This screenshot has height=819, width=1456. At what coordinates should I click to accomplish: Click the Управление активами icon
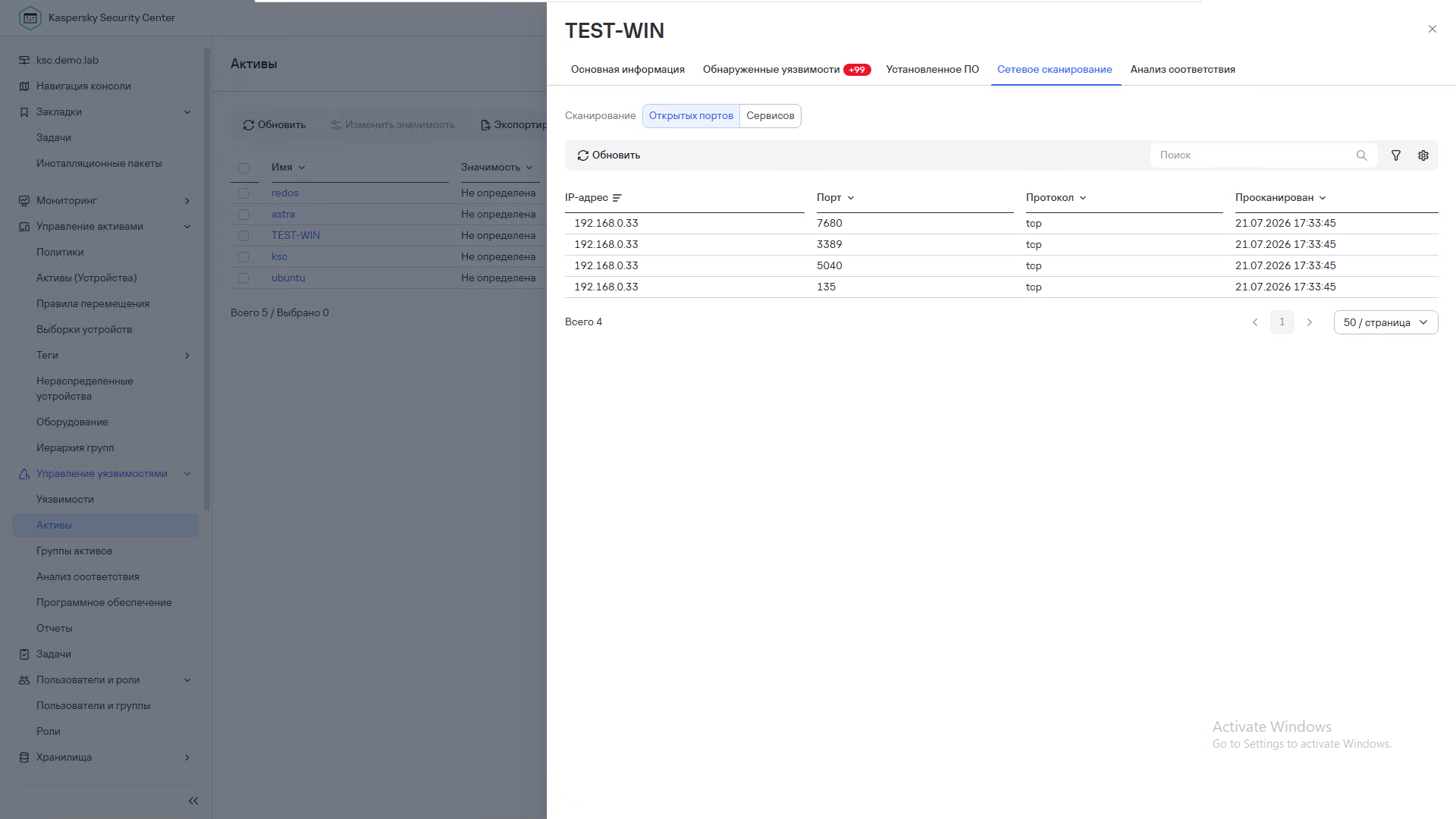pos(24,227)
